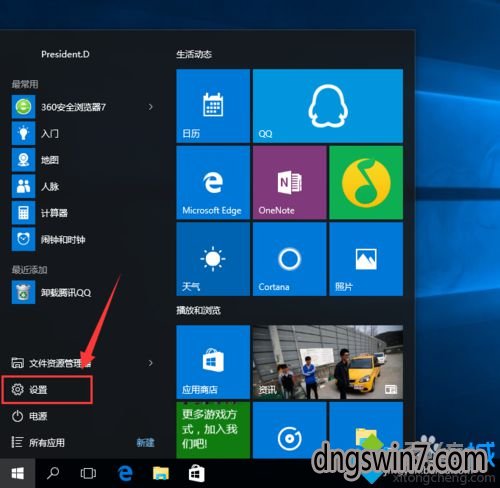The height and width of the screenshot is (488, 500).
Task: Click the President.D user account name
Action: pos(65,54)
